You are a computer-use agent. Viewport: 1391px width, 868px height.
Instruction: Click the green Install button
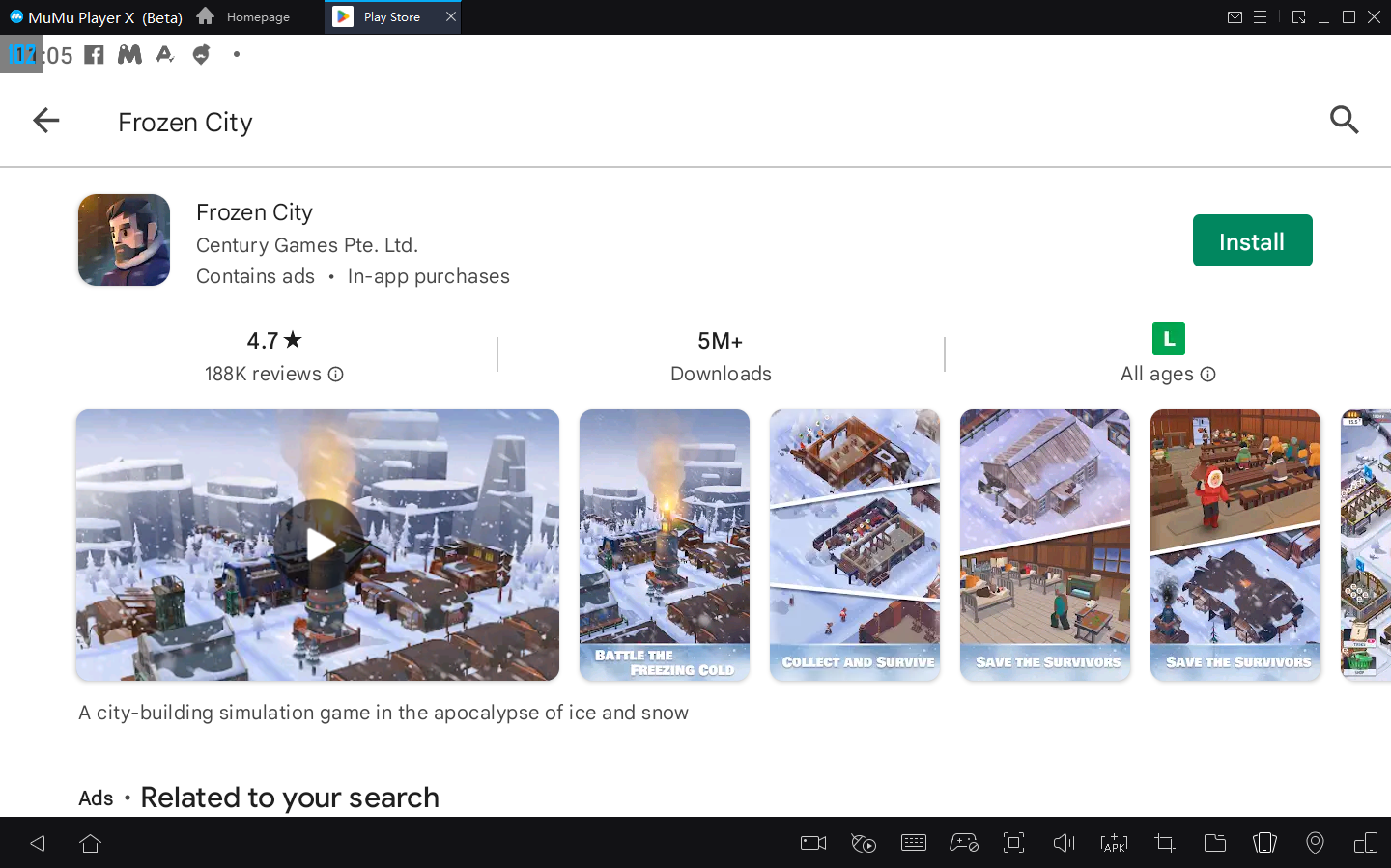coord(1252,240)
